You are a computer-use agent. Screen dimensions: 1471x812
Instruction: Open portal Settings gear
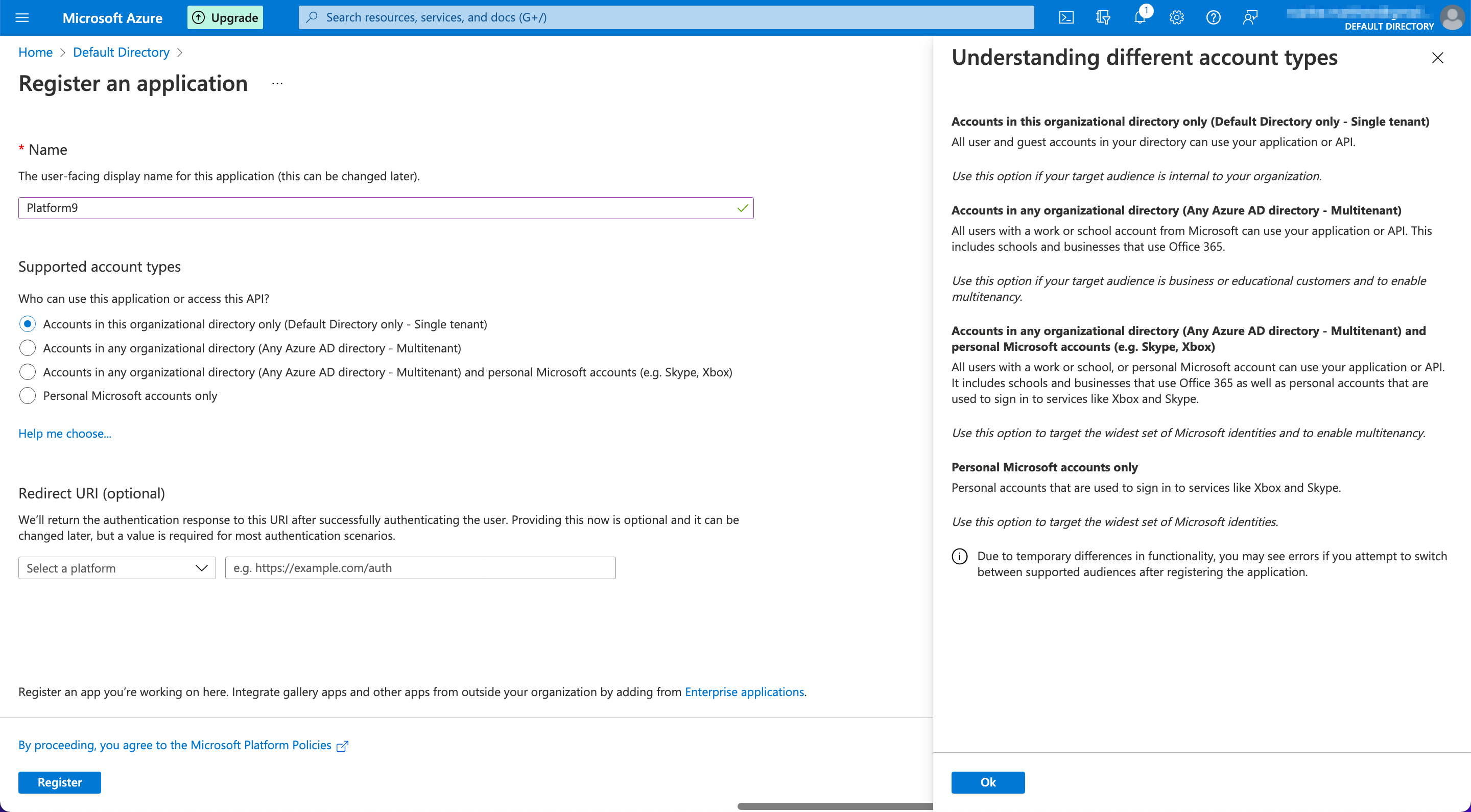[1176, 18]
